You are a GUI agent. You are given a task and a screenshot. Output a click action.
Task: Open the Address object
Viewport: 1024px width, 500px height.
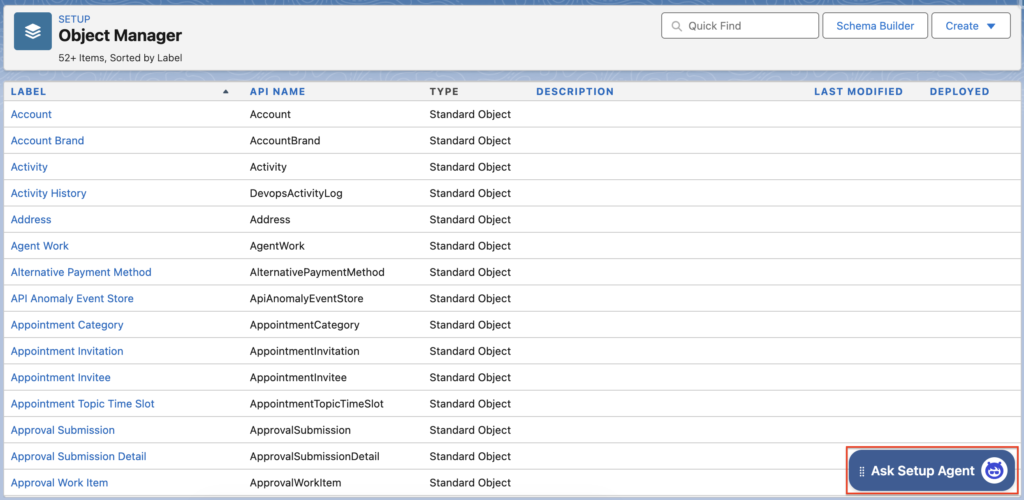click(x=31, y=219)
